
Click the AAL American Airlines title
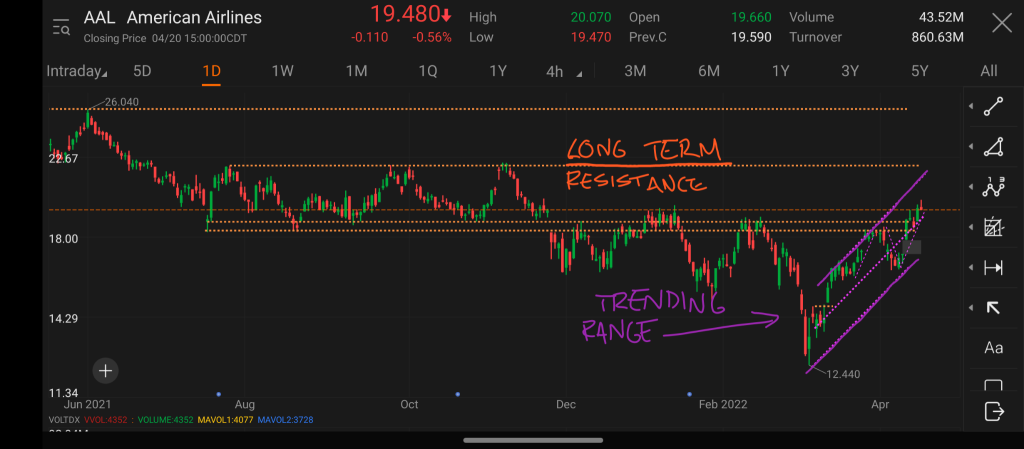click(x=172, y=18)
